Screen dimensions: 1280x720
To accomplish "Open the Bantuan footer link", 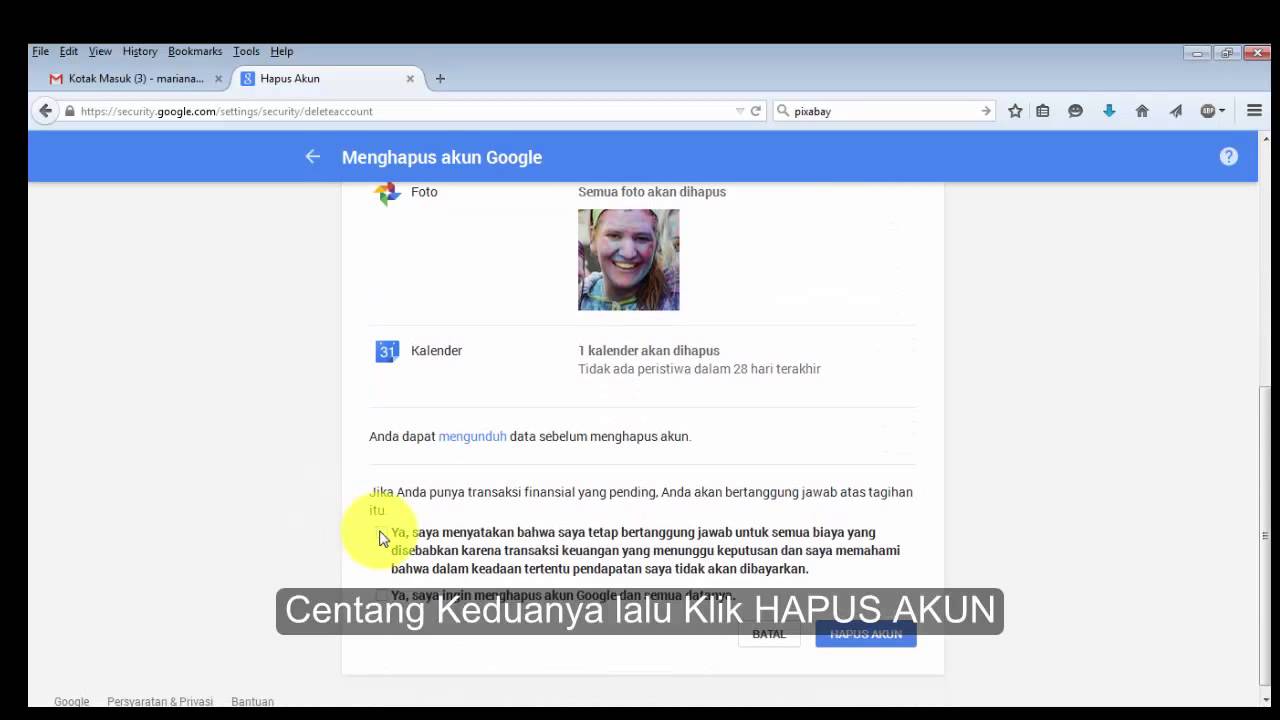I will [252, 702].
